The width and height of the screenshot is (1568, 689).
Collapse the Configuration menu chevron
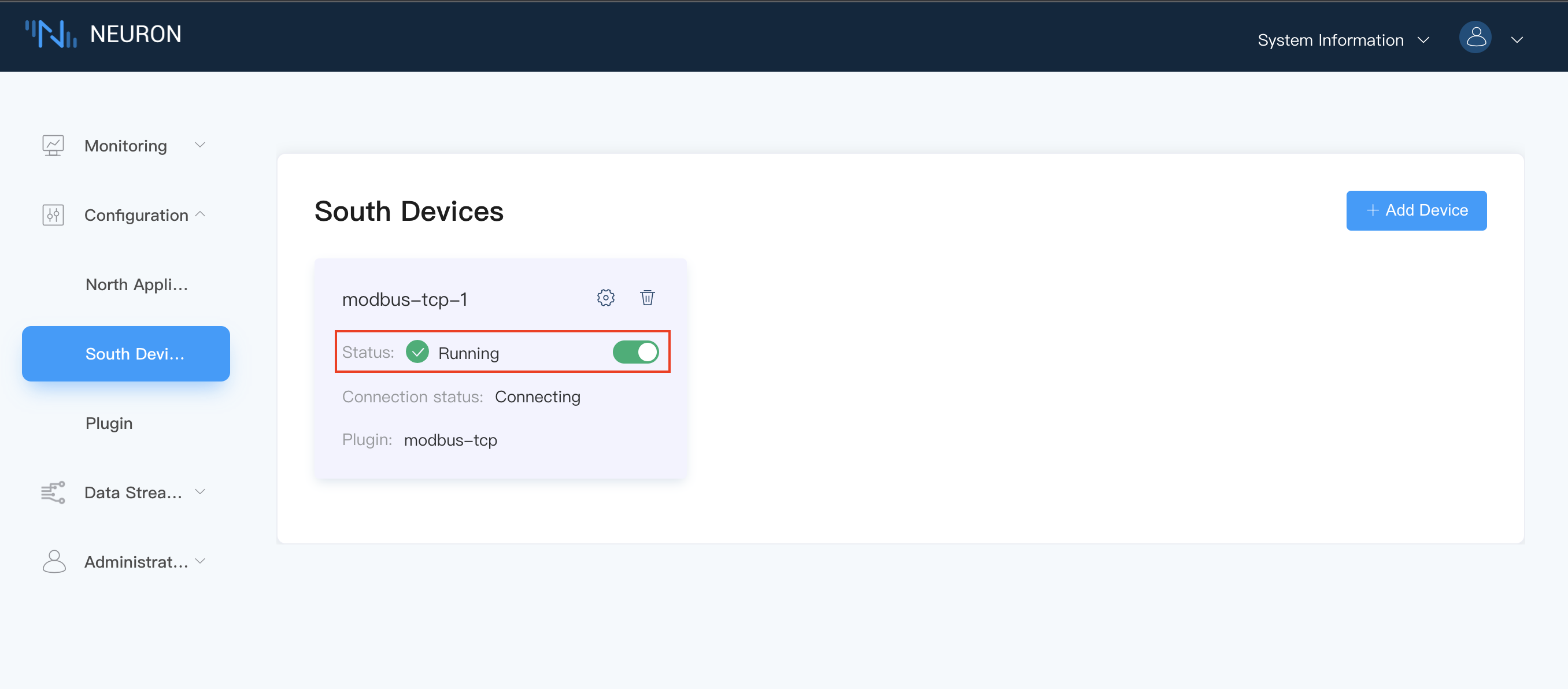pyautogui.click(x=199, y=214)
